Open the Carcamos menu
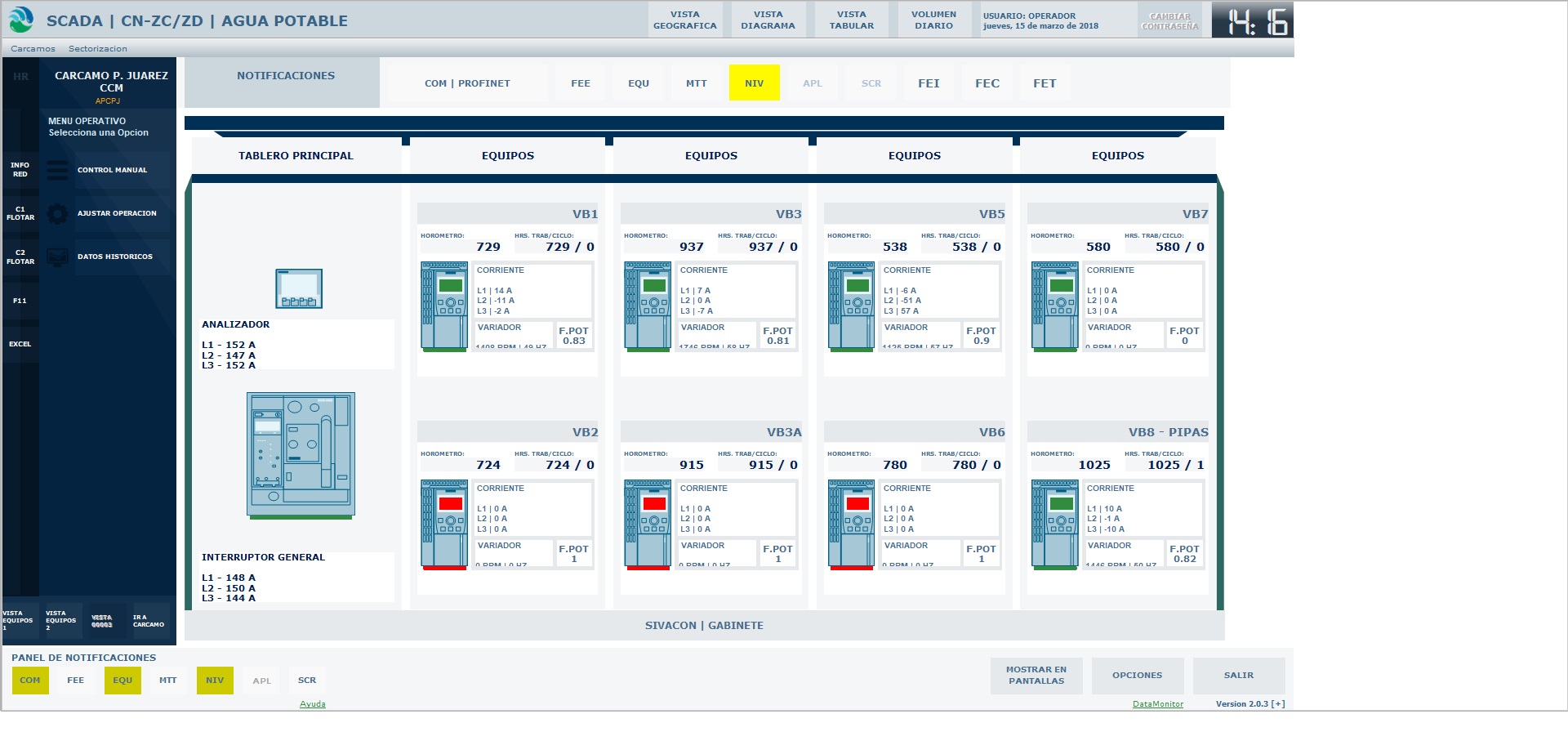This screenshot has height=732, width=1568. [33, 49]
